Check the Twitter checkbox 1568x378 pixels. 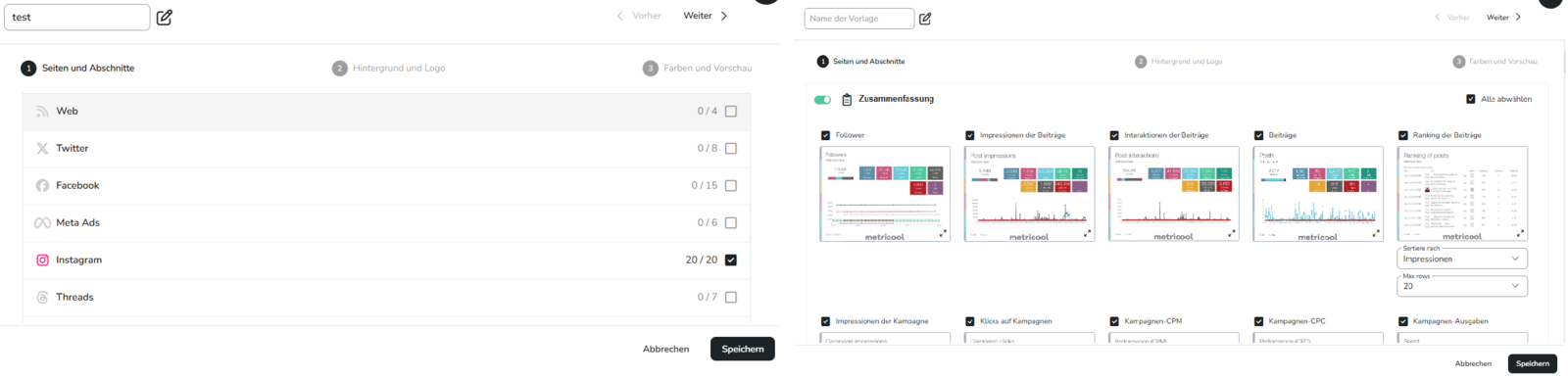point(731,148)
